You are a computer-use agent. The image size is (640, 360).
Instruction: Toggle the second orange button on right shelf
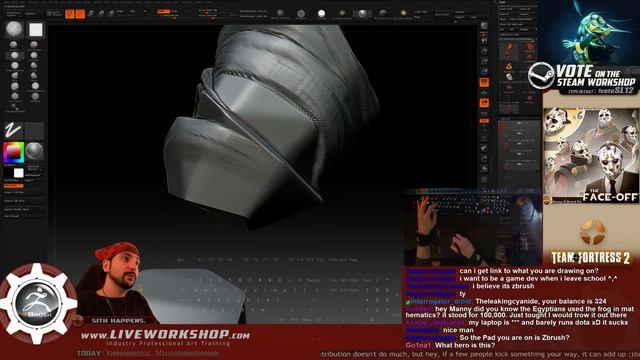coord(484,102)
